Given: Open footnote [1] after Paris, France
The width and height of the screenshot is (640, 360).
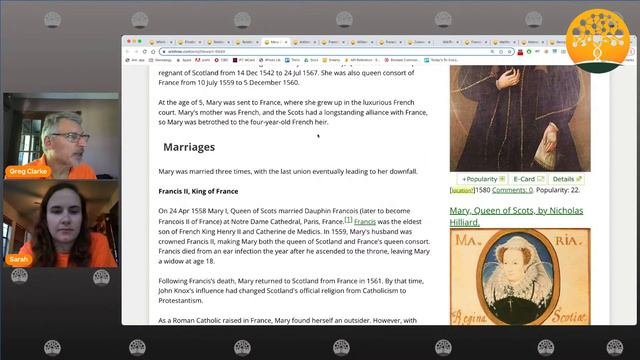Looking at the screenshot, I should click(x=348, y=220).
